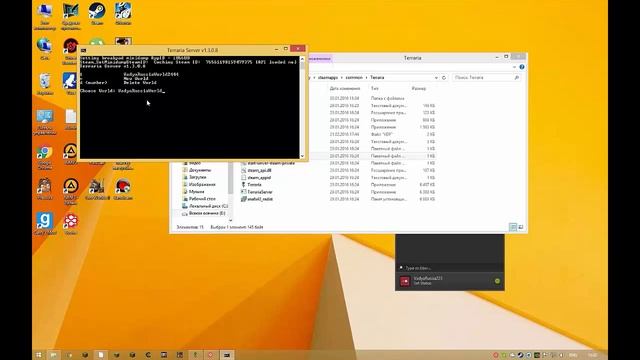640x360 pixels.
Task: Click the console icon in the Terraria Server title bar
Action: pos(83,50)
